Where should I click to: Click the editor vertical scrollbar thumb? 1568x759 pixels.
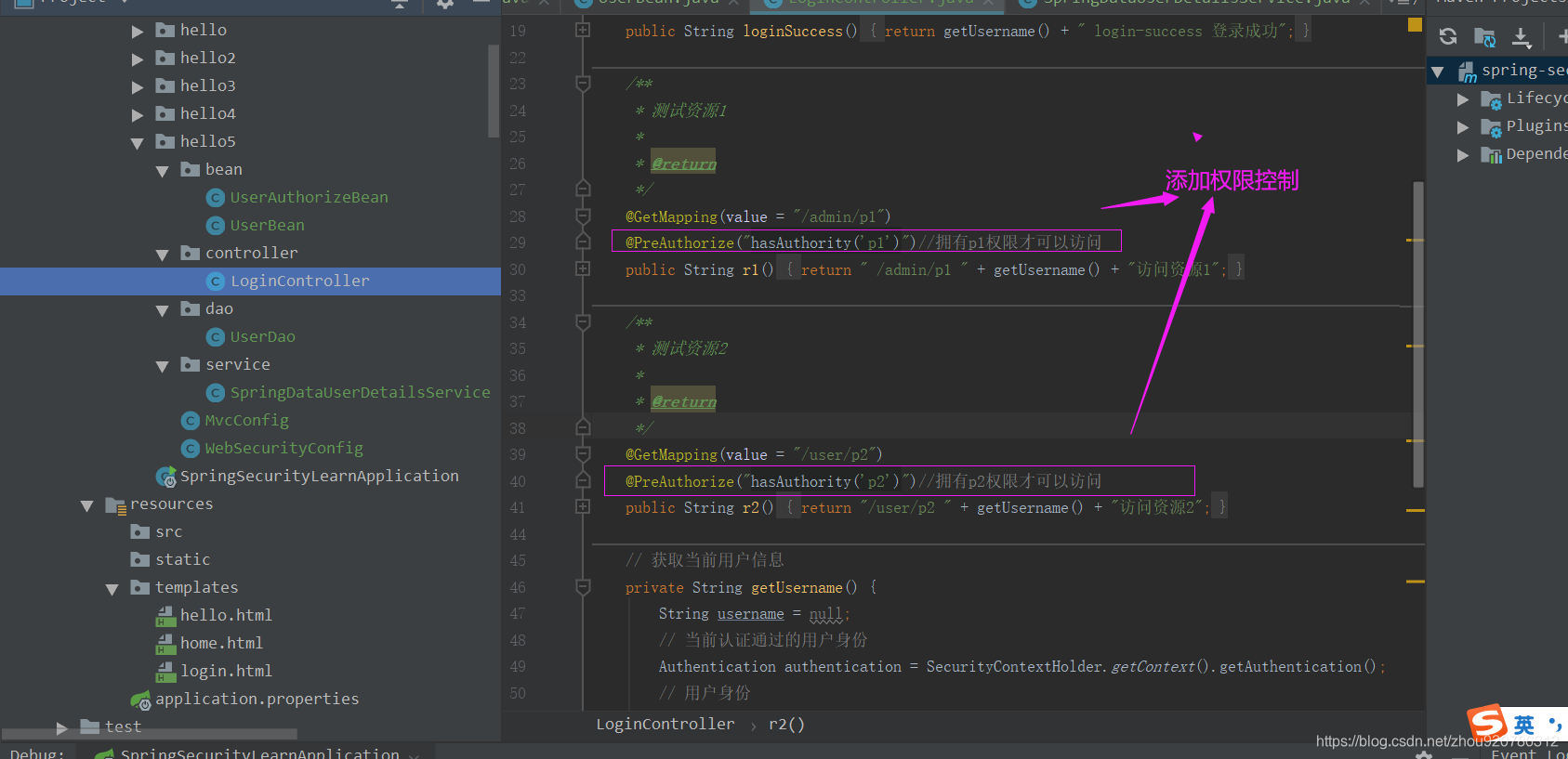coord(1418,334)
